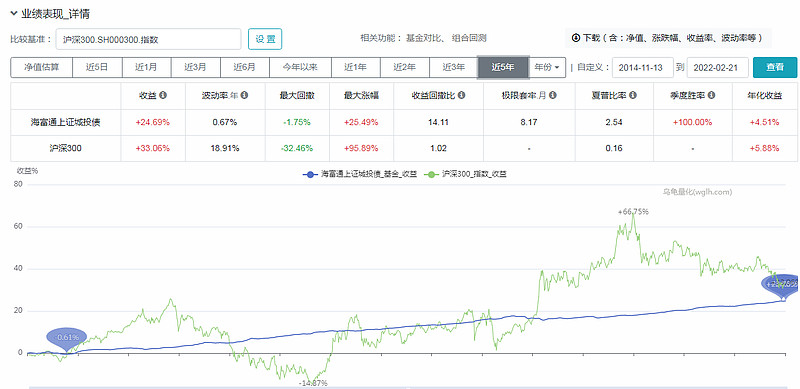This screenshot has height=389, width=800.
Task: Switch to the 近3年 period tab
Action: pyautogui.click(x=453, y=67)
